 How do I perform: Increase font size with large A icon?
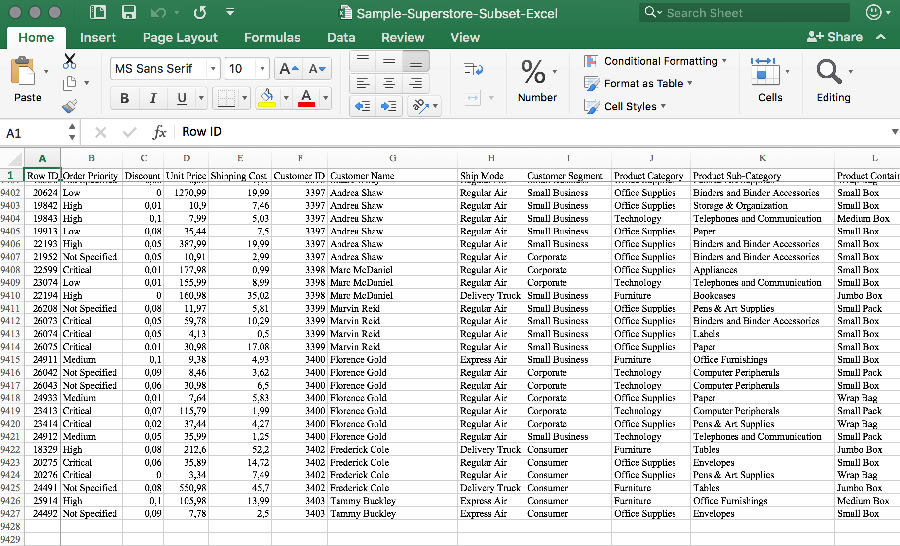pyautogui.click(x=289, y=69)
